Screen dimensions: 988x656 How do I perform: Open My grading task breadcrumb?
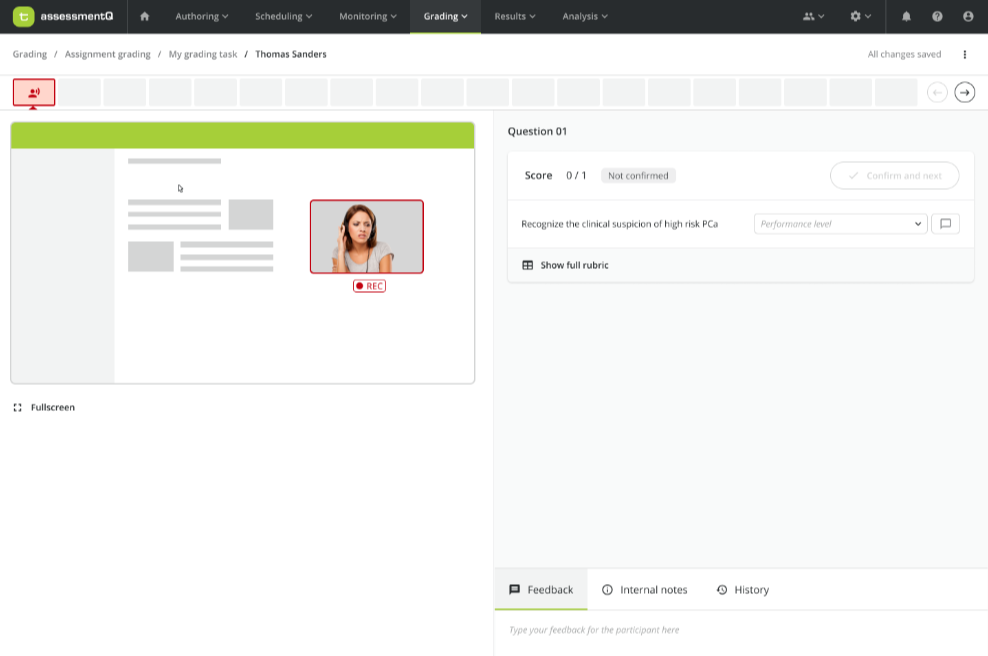(203, 54)
